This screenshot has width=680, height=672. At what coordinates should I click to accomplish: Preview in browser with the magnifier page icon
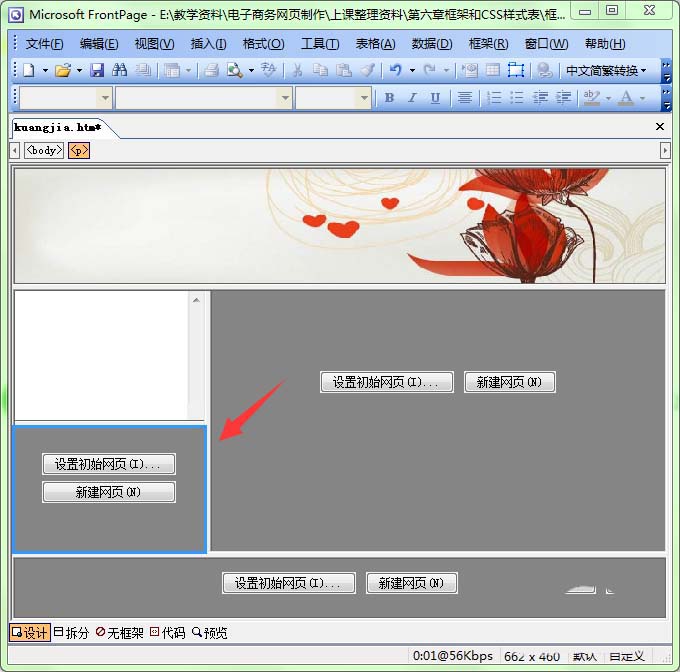235,70
